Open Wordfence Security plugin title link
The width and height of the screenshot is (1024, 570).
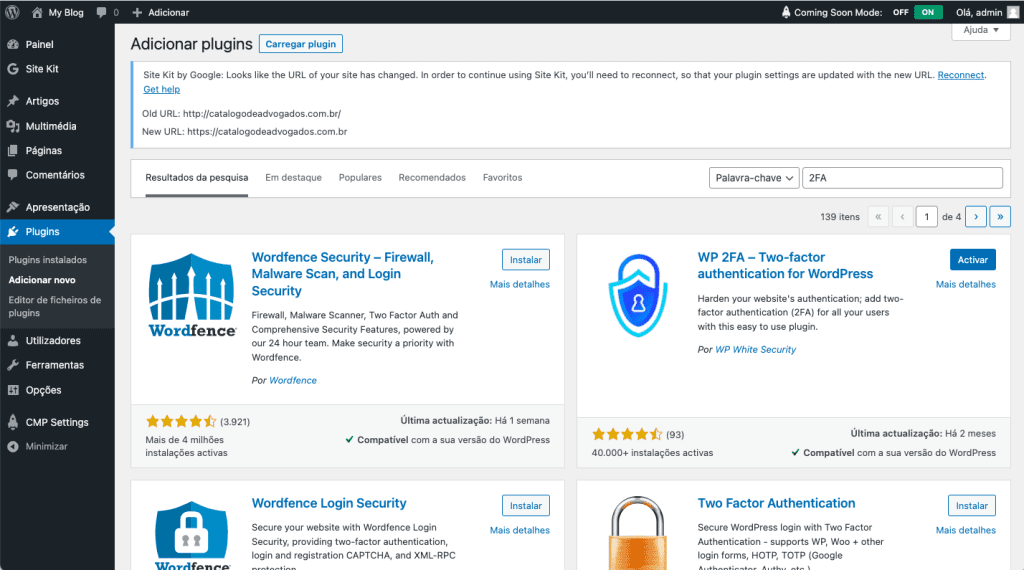[343, 274]
